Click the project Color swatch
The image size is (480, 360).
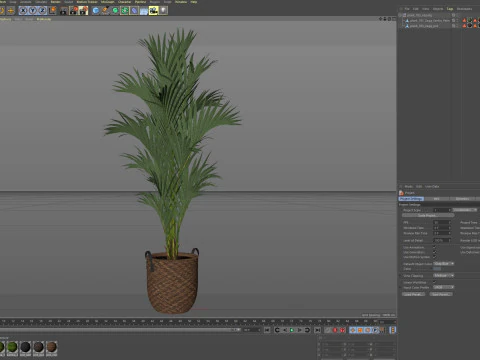[x=437, y=269]
